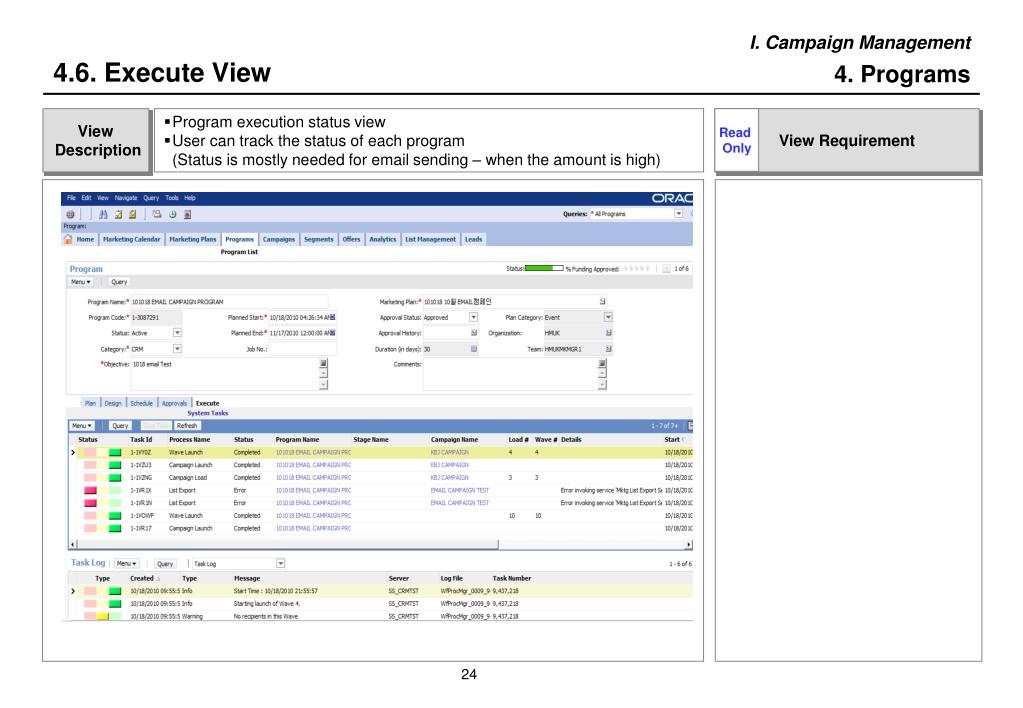Open the Plan Category dropdown showing Event
This screenshot has width=1023, height=708.
(x=608, y=317)
